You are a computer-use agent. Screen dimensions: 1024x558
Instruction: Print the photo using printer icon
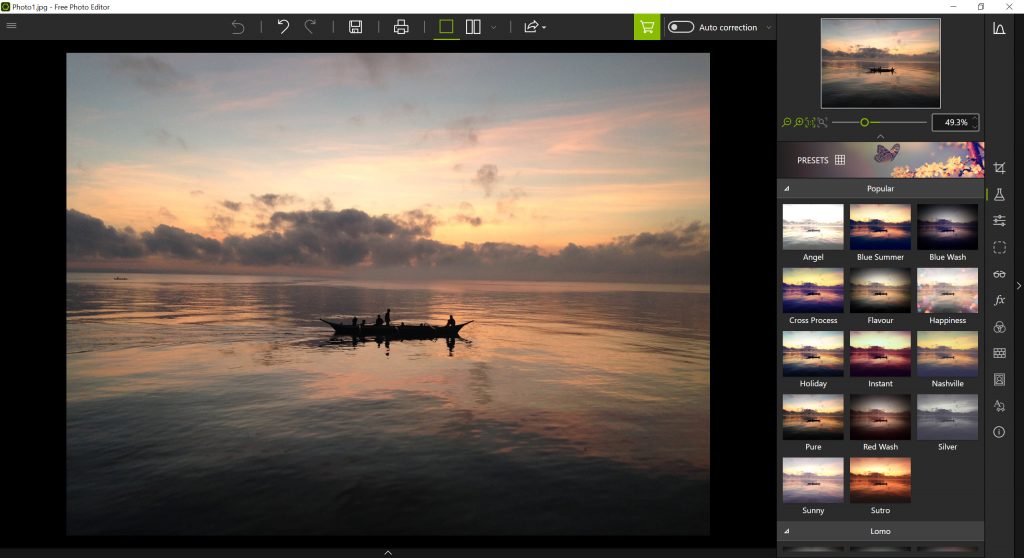tap(401, 27)
